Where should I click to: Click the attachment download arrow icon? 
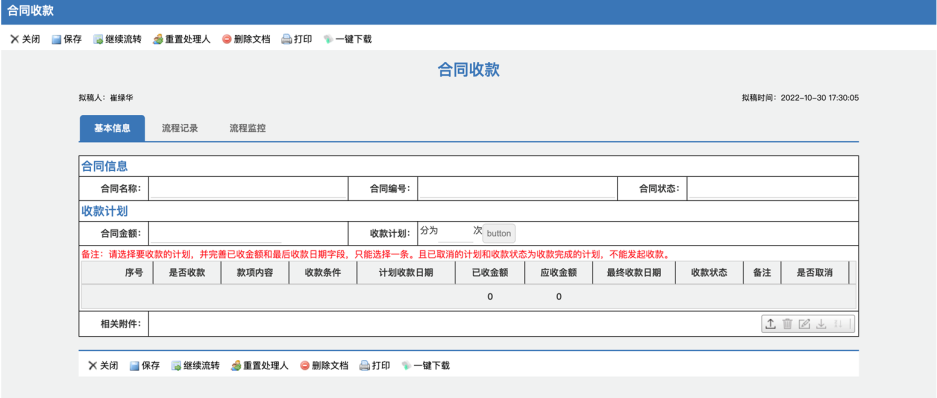pos(821,324)
